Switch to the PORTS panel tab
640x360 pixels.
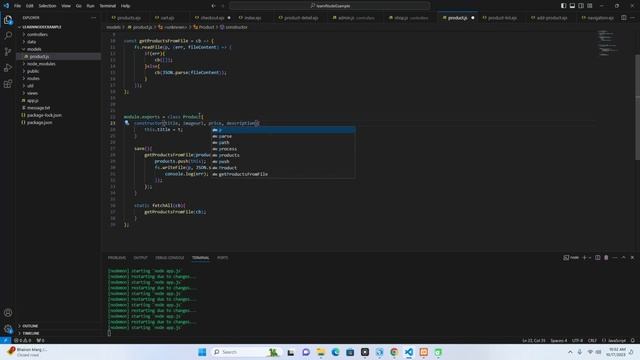[222, 258]
